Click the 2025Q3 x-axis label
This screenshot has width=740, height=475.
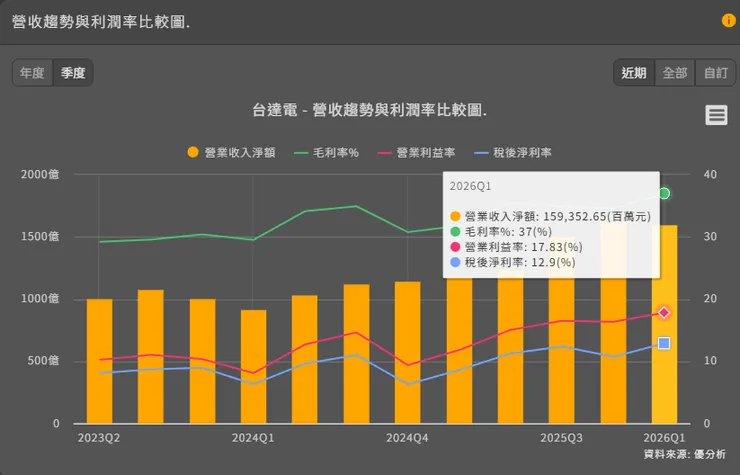click(x=562, y=438)
